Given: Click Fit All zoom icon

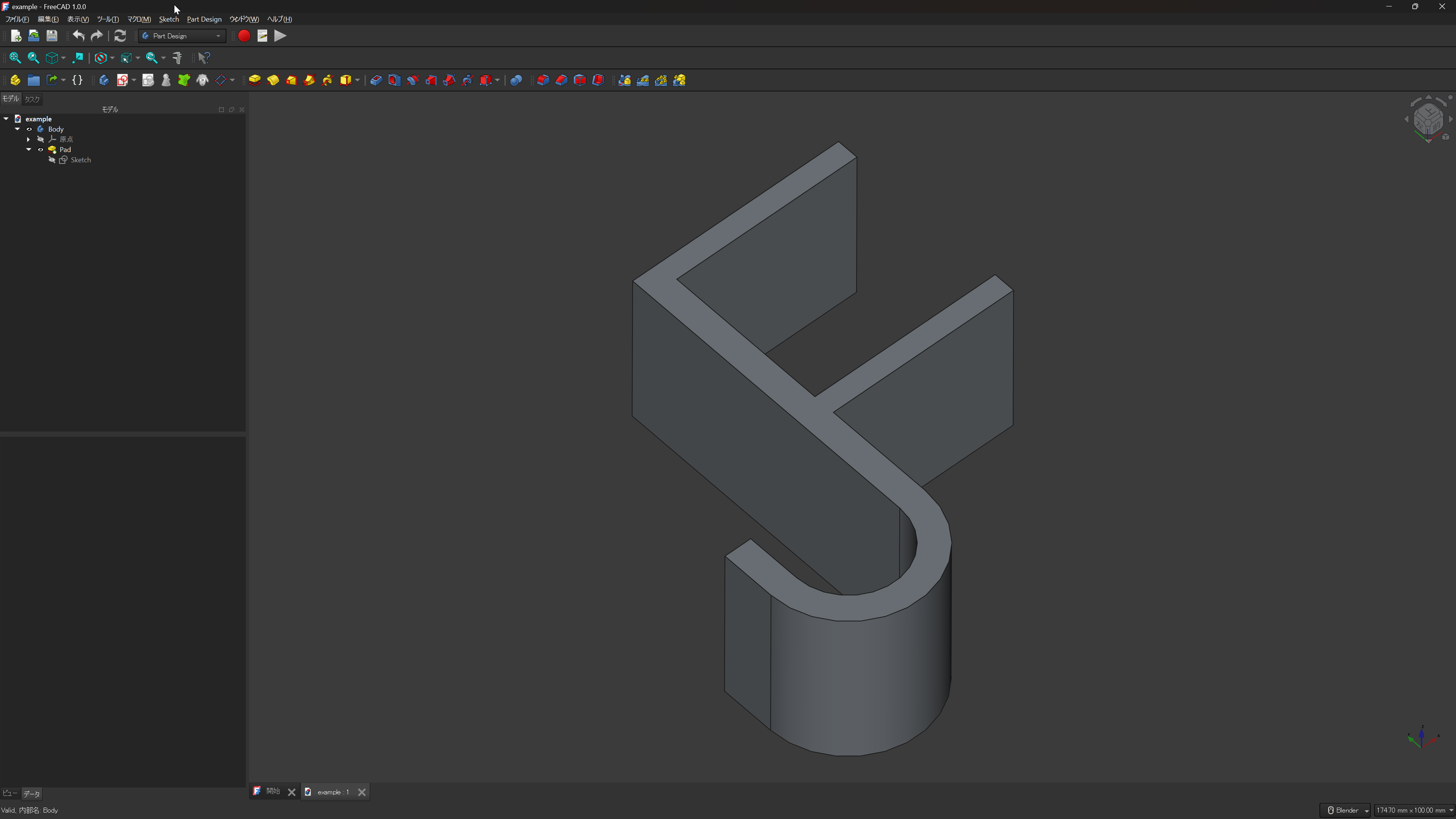Looking at the screenshot, I should click(x=15, y=58).
